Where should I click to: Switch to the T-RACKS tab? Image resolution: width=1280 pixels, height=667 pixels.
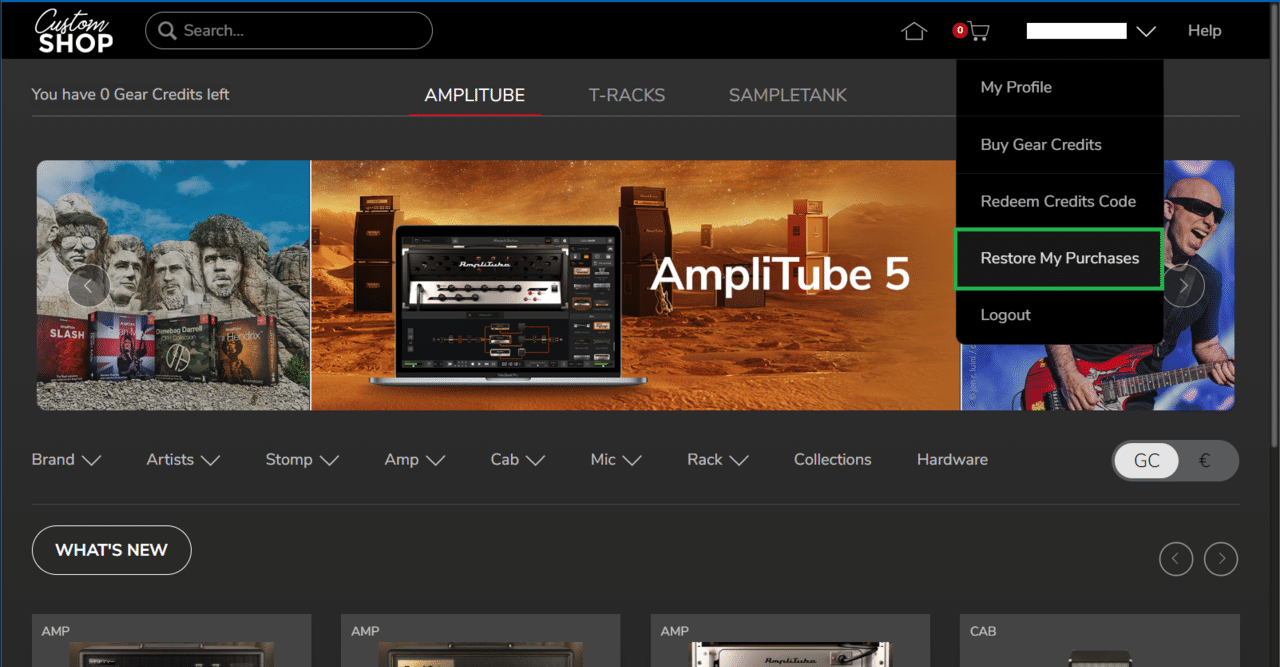pos(627,95)
